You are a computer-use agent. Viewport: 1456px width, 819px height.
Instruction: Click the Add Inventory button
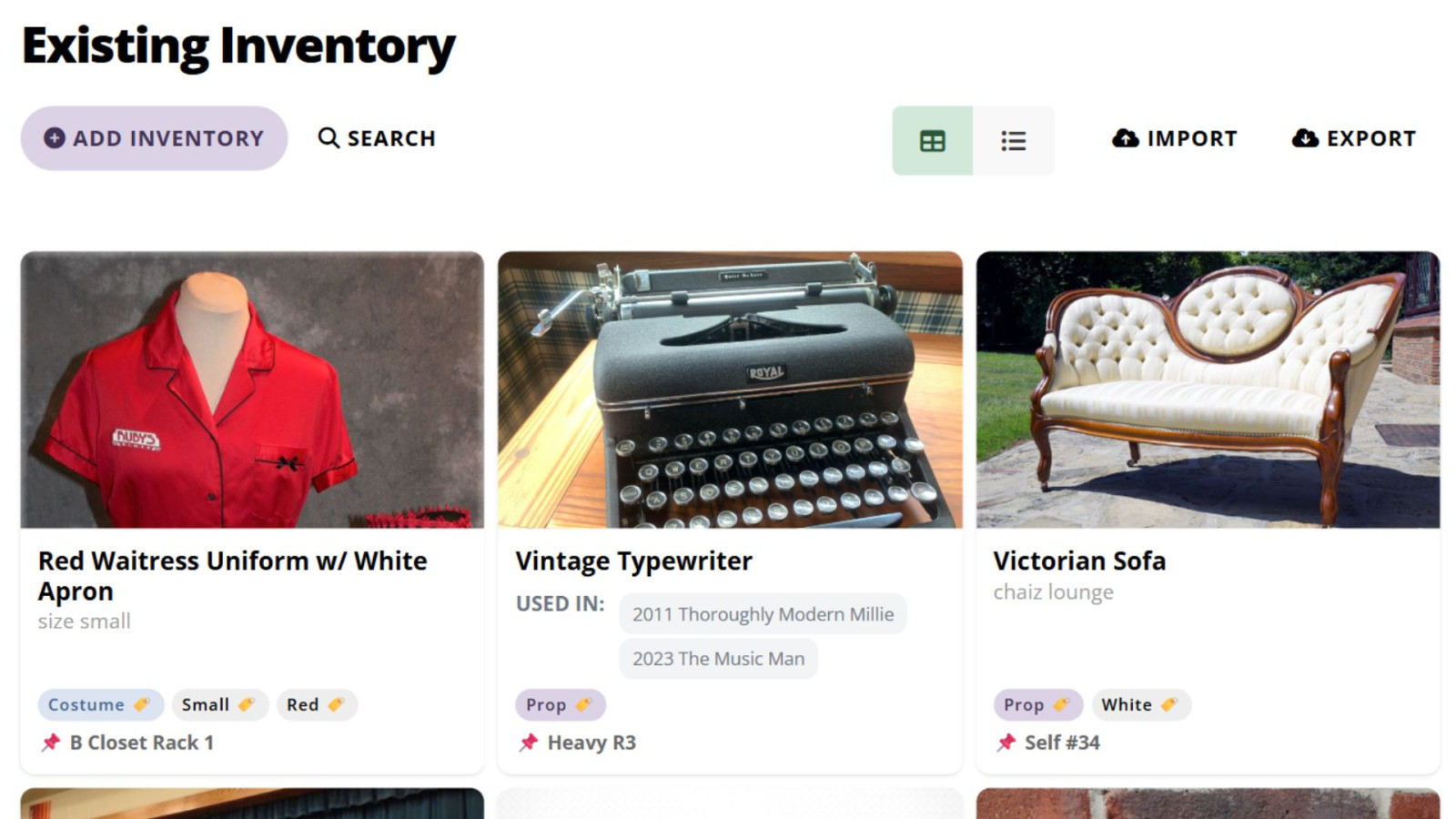154,138
